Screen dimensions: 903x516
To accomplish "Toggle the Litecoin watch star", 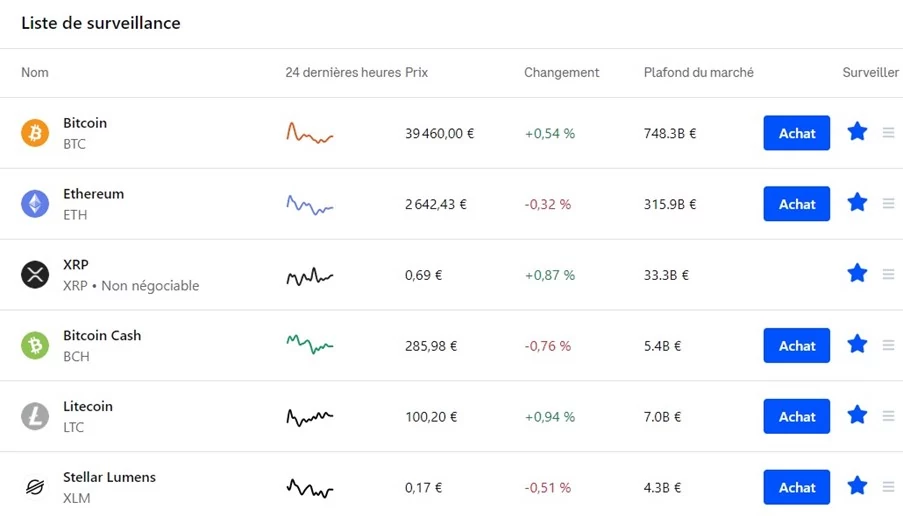I will [858, 415].
